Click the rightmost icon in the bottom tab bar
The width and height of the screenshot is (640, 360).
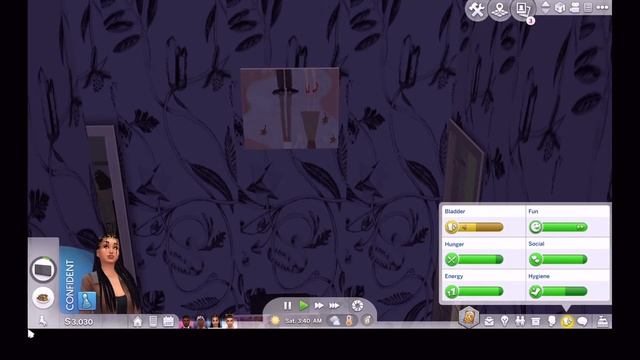tap(602, 322)
